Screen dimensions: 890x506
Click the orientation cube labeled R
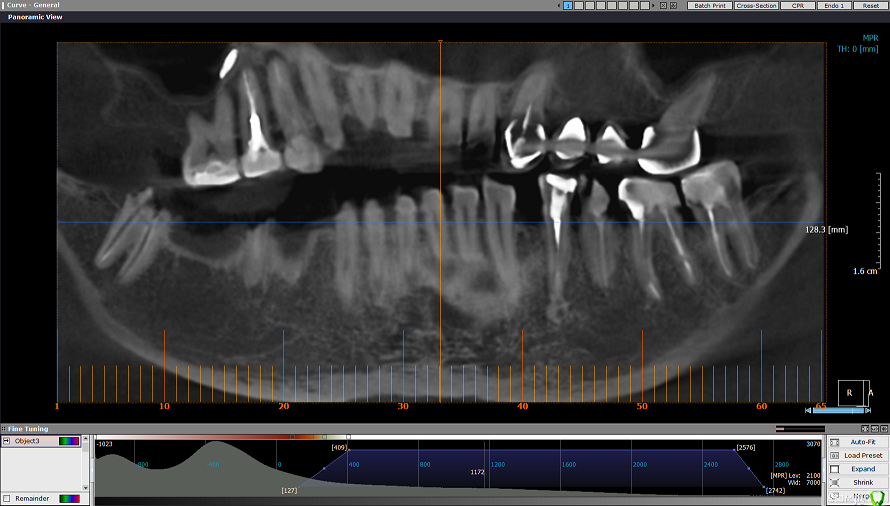[x=852, y=393]
